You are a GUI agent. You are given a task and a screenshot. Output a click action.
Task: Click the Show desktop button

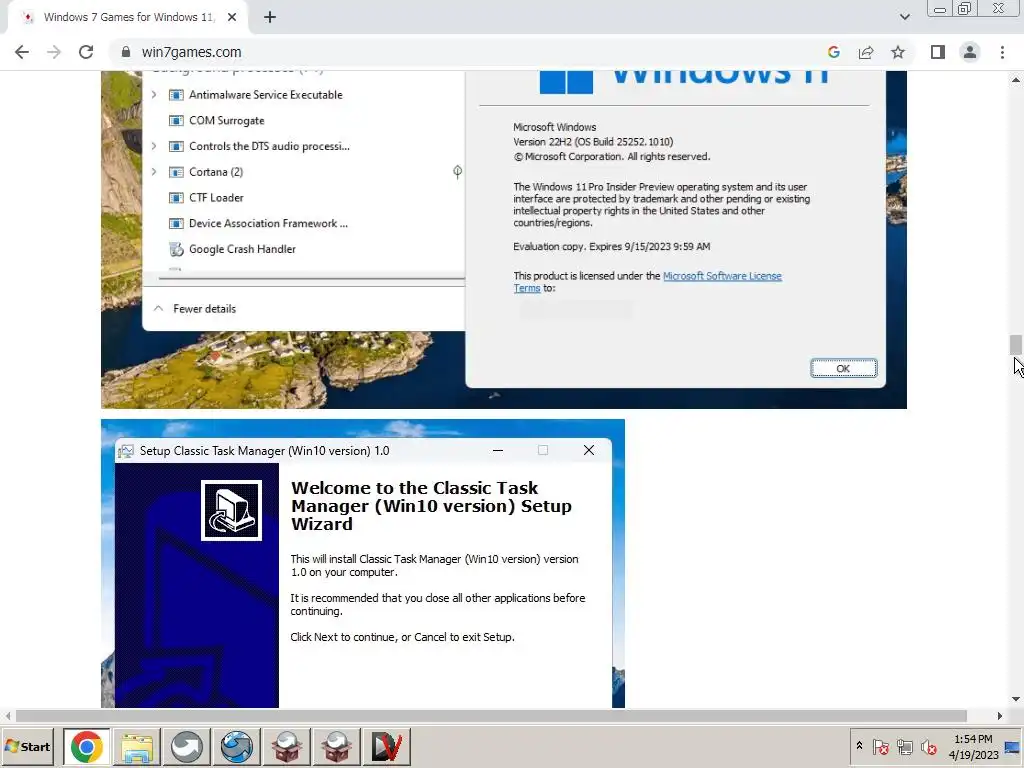[1014, 747]
